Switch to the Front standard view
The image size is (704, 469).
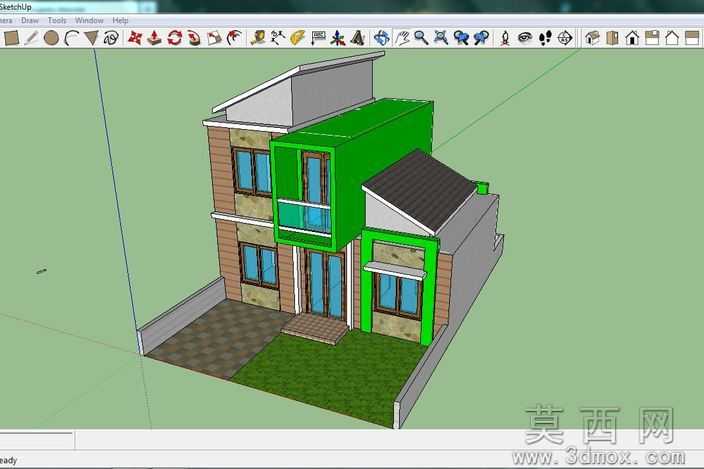tap(632, 38)
